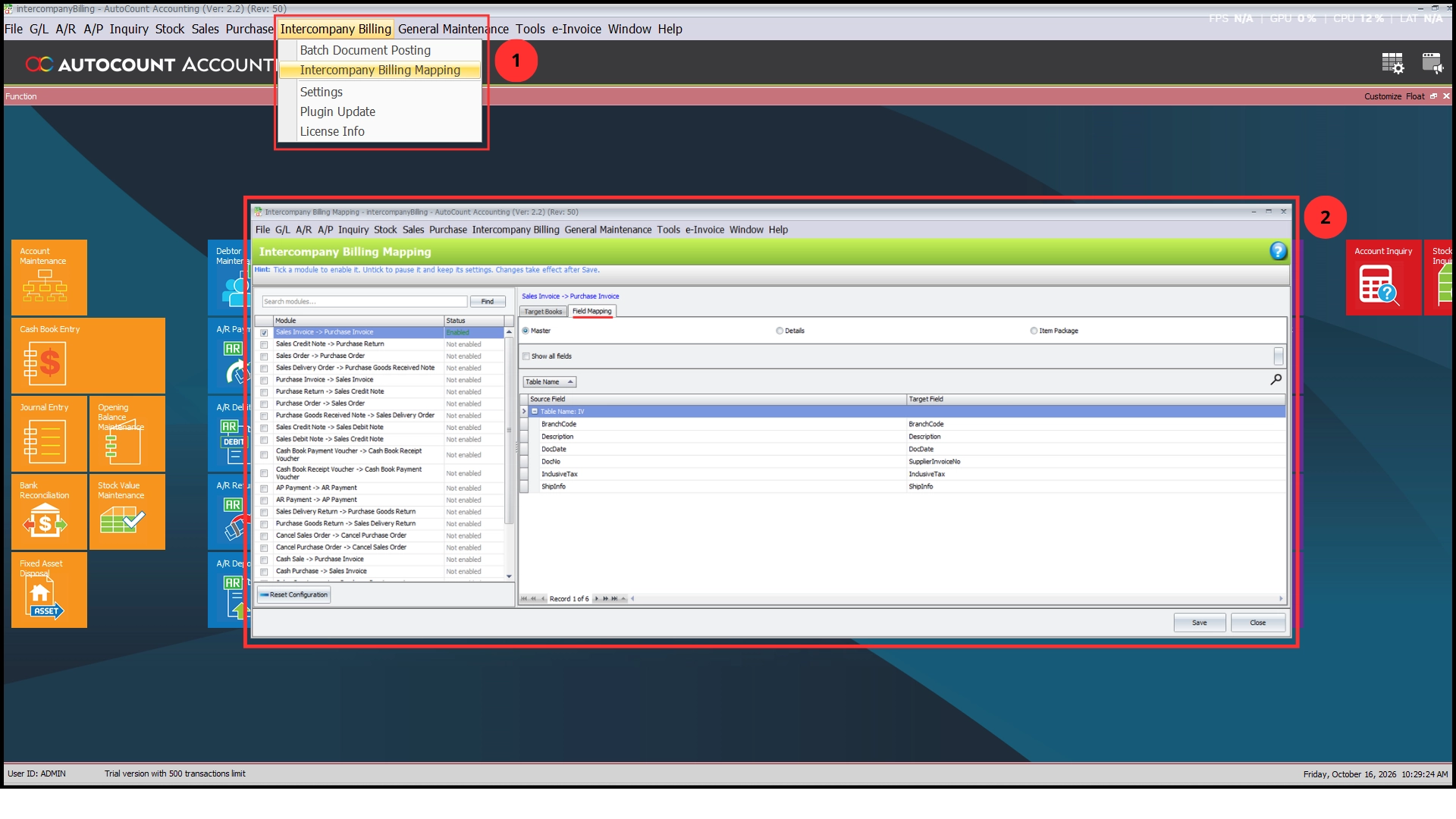Image resolution: width=1456 pixels, height=819 pixels.
Task: Click module list scroll up arrow
Action: click(x=509, y=332)
